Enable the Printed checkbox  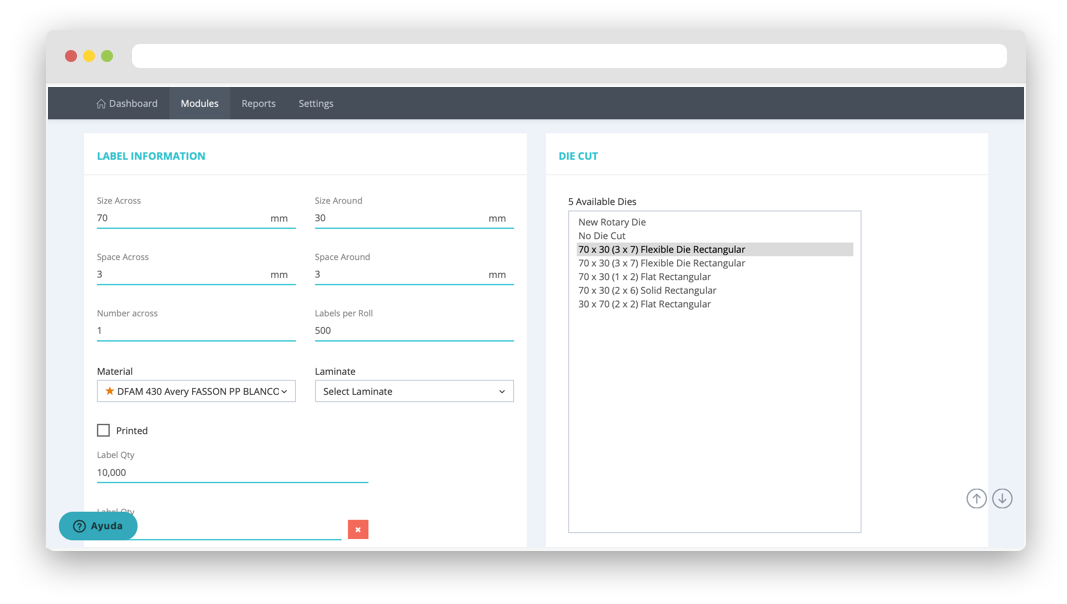[x=103, y=430]
